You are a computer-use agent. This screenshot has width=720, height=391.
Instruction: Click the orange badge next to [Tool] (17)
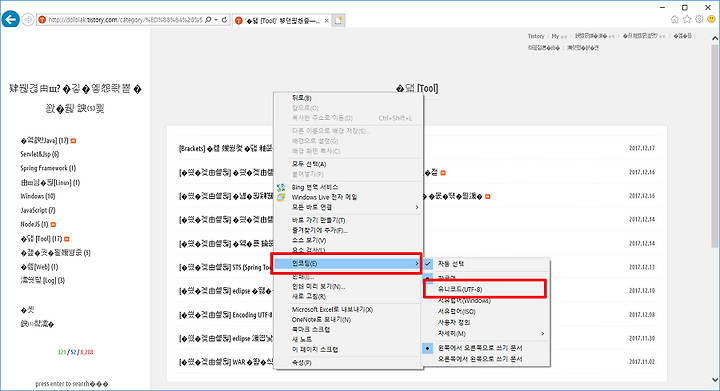click(67, 239)
